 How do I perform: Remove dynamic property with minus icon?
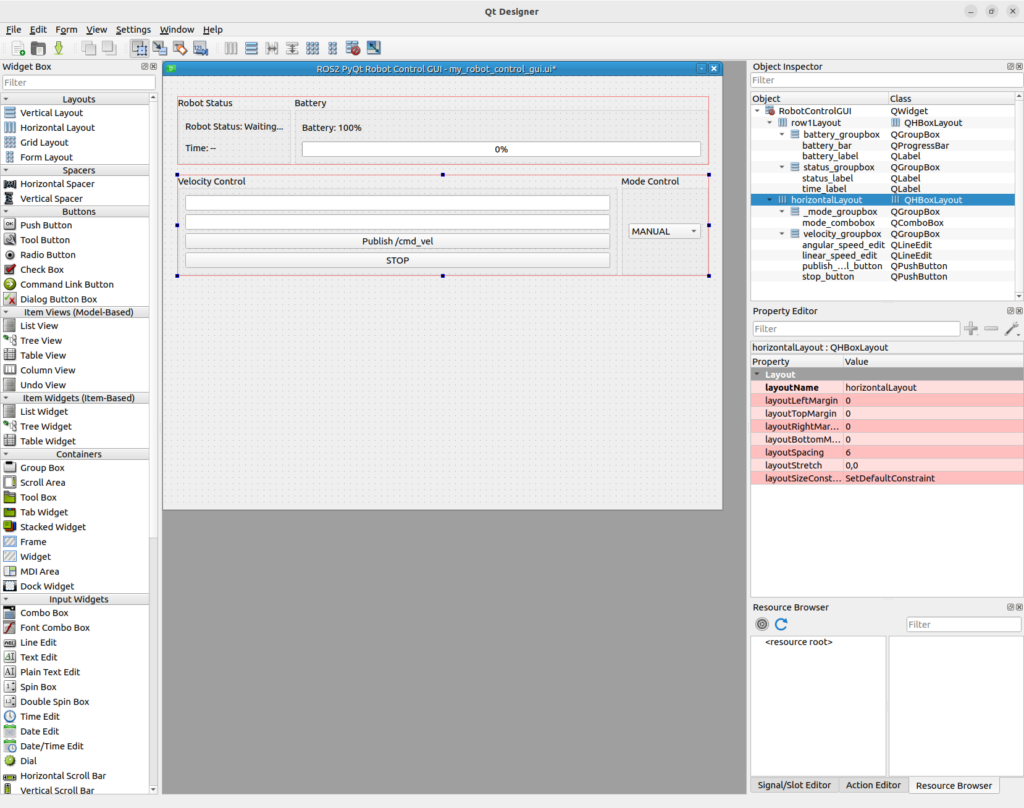point(991,329)
